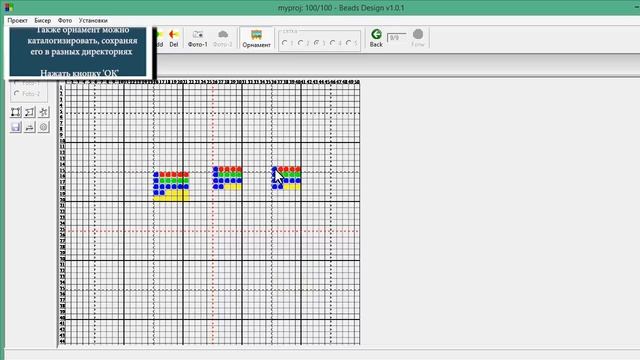Click the floppy disk save icon
The width and height of the screenshot is (640, 360).
point(16,127)
